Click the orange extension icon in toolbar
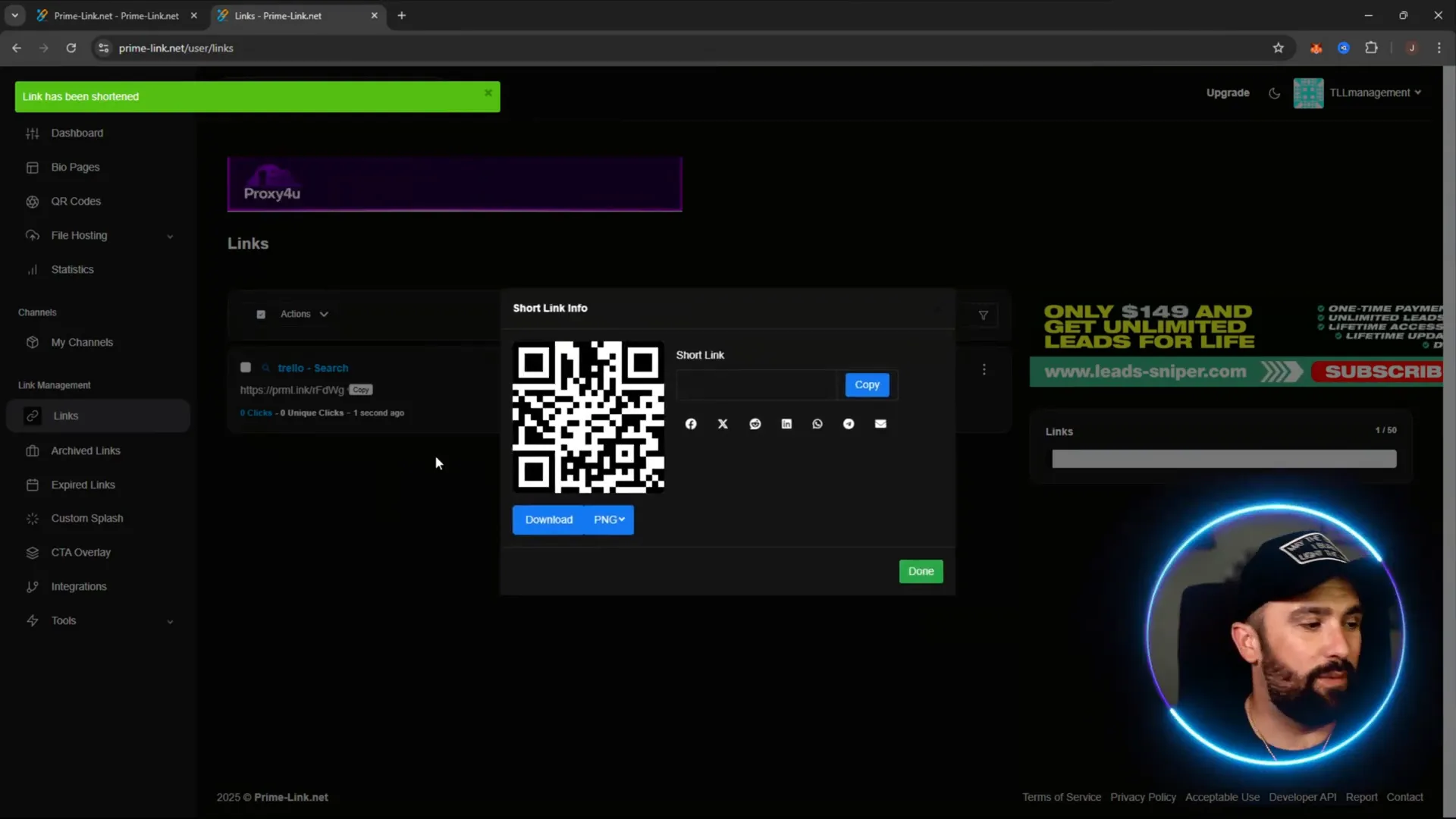 pyautogui.click(x=1316, y=48)
